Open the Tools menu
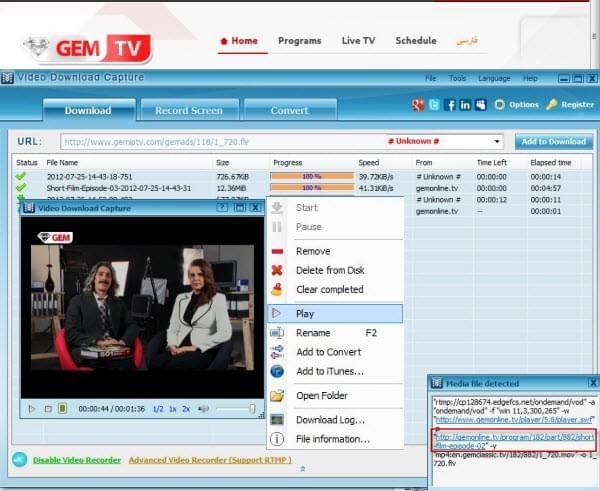The width and height of the screenshot is (600, 491). pyautogui.click(x=457, y=78)
